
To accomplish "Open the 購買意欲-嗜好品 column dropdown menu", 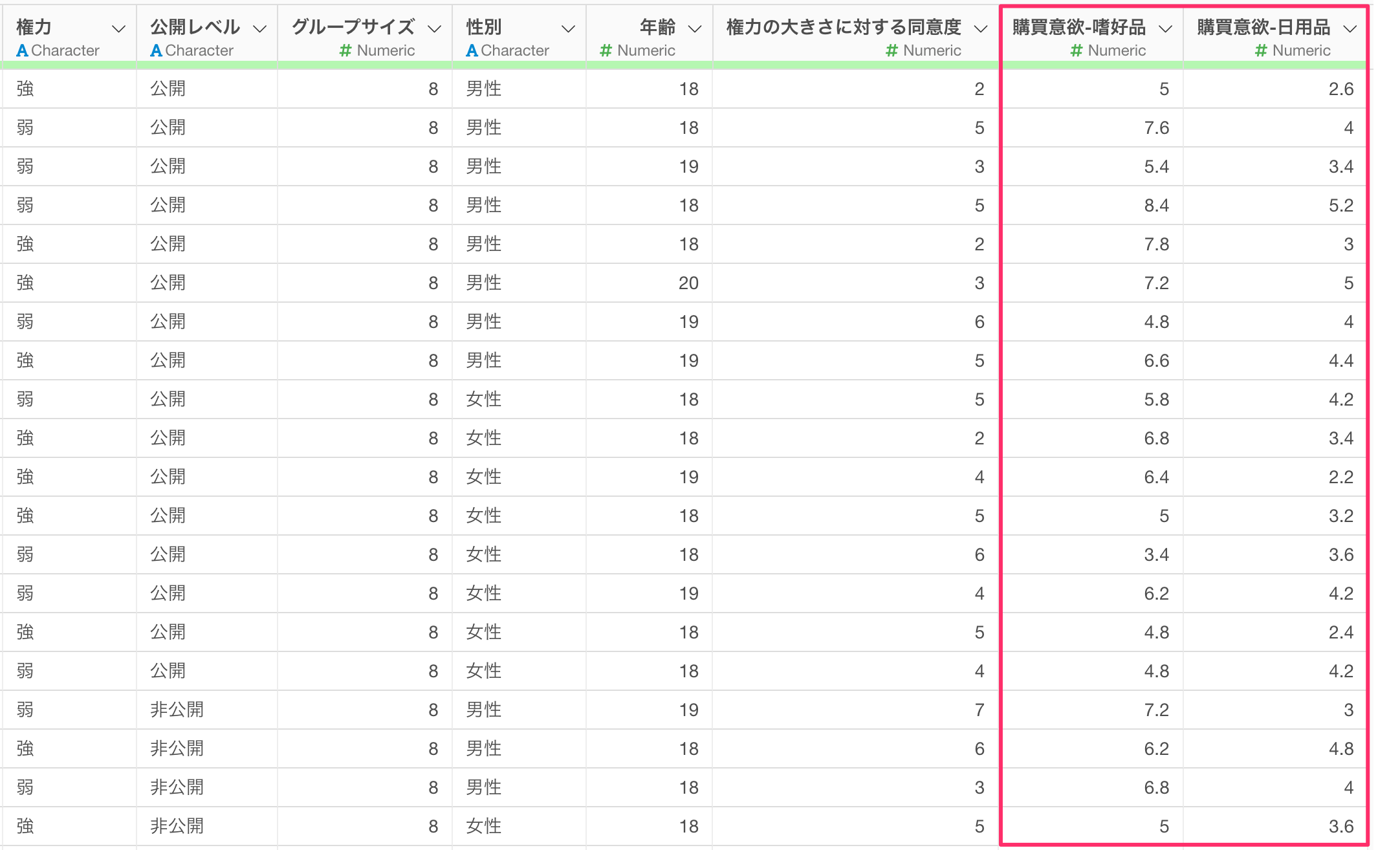I will pyautogui.click(x=1165, y=29).
